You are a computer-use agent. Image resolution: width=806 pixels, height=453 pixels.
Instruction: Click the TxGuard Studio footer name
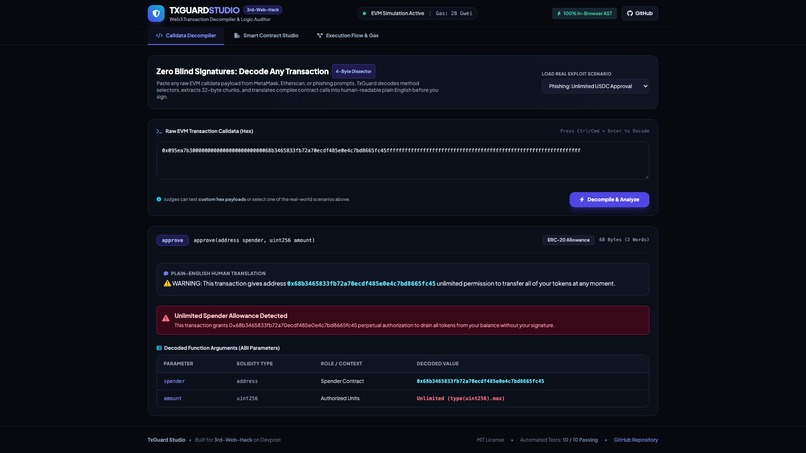[167, 440]
